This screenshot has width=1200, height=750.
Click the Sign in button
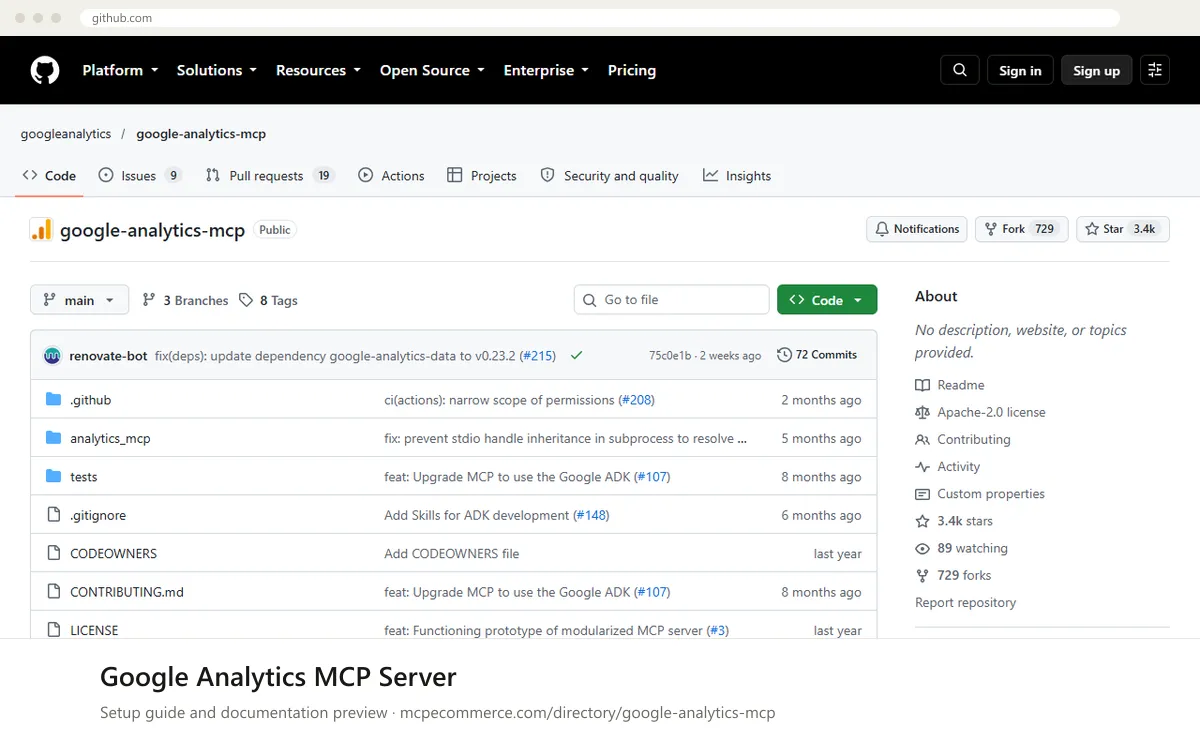coord(1020,70)
